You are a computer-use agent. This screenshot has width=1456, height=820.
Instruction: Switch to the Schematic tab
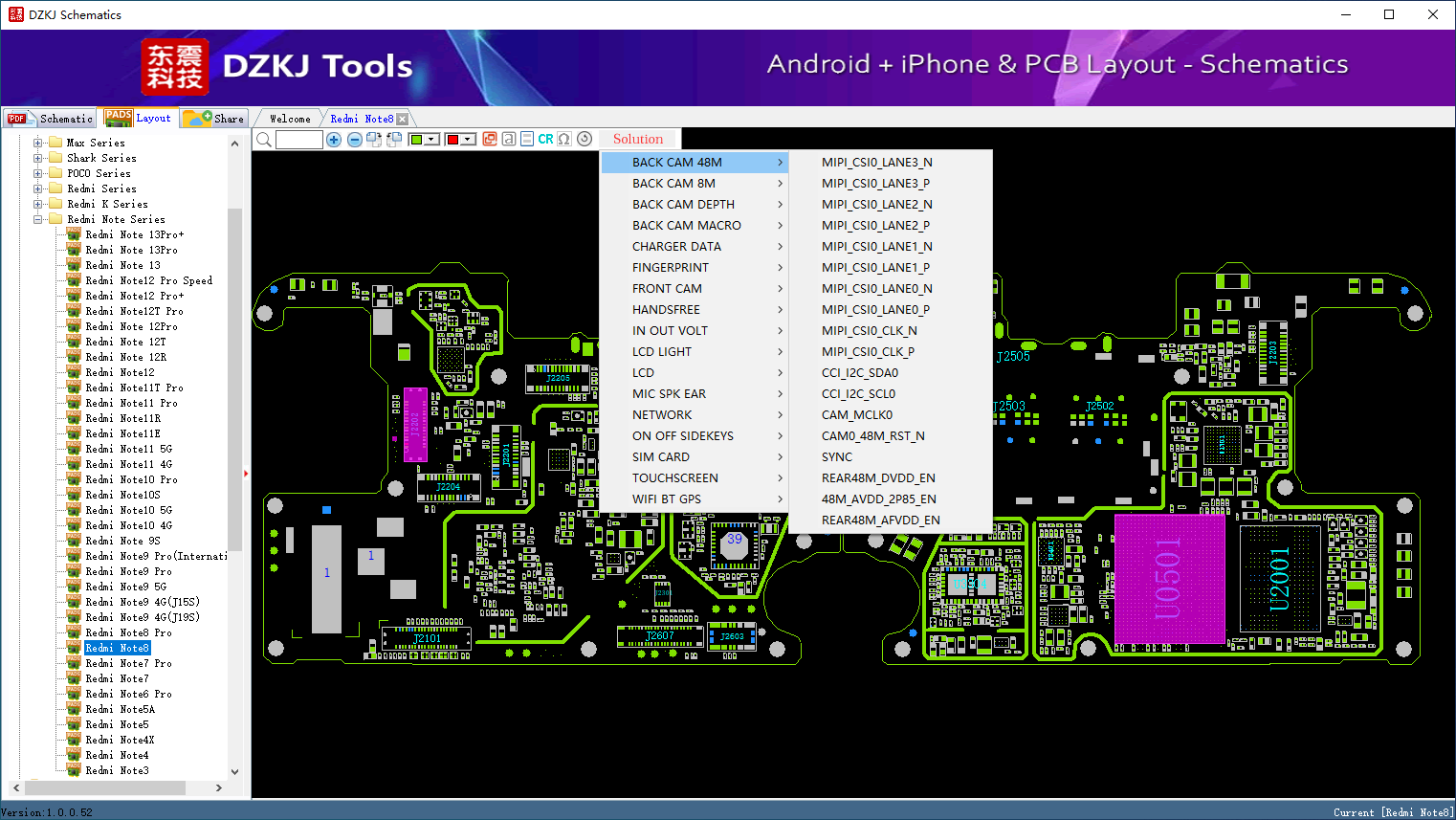click(49, 118)
